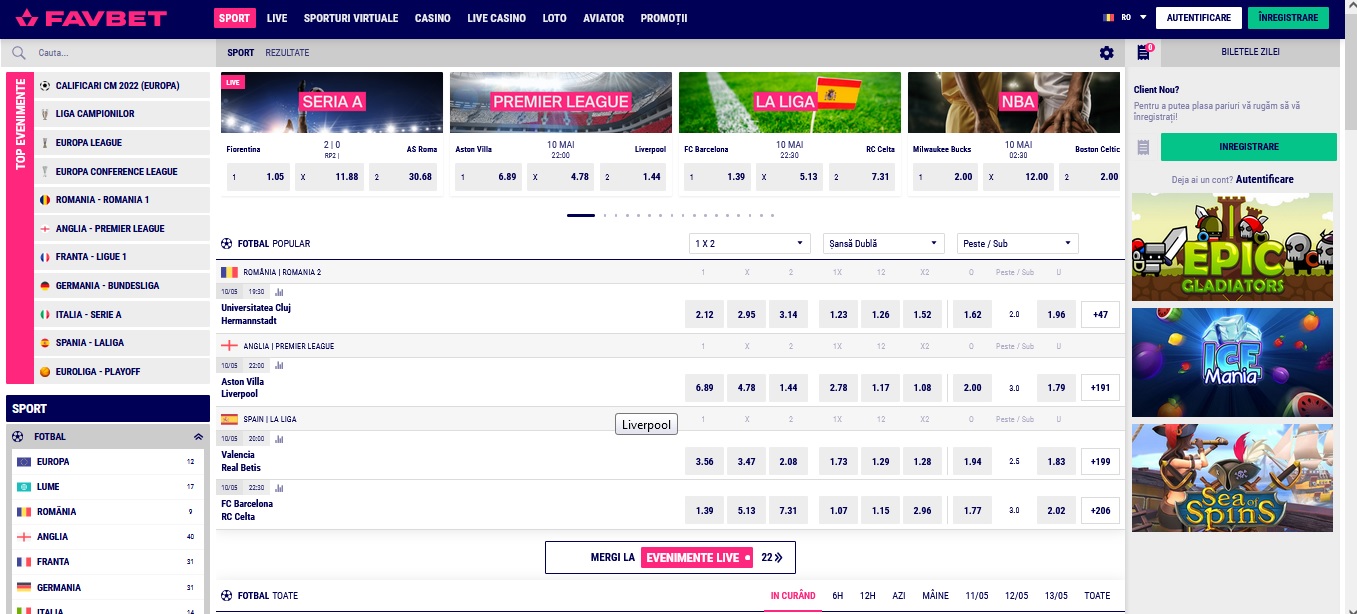Click trophy icon beside Liga Campionilor
Viewport: 1357px width, 614px height.
tap(44, 114)
